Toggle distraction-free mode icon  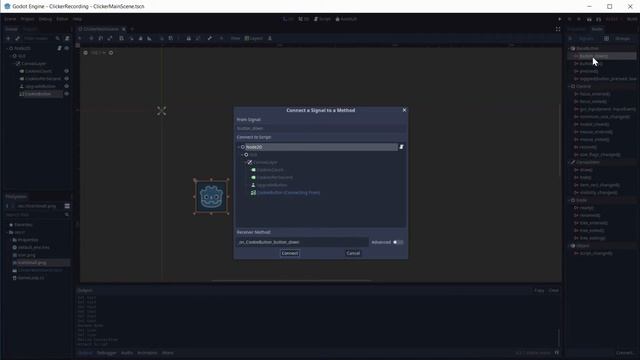tap(558, 29)
